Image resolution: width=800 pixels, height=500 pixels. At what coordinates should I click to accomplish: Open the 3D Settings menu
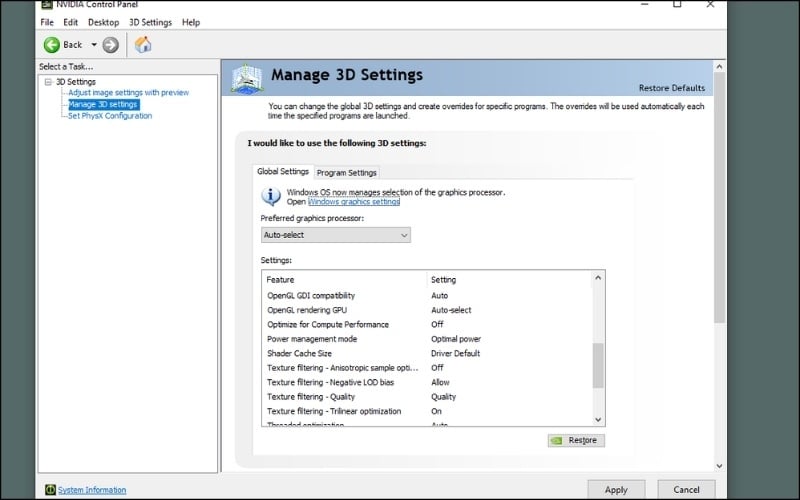(151, 22)
